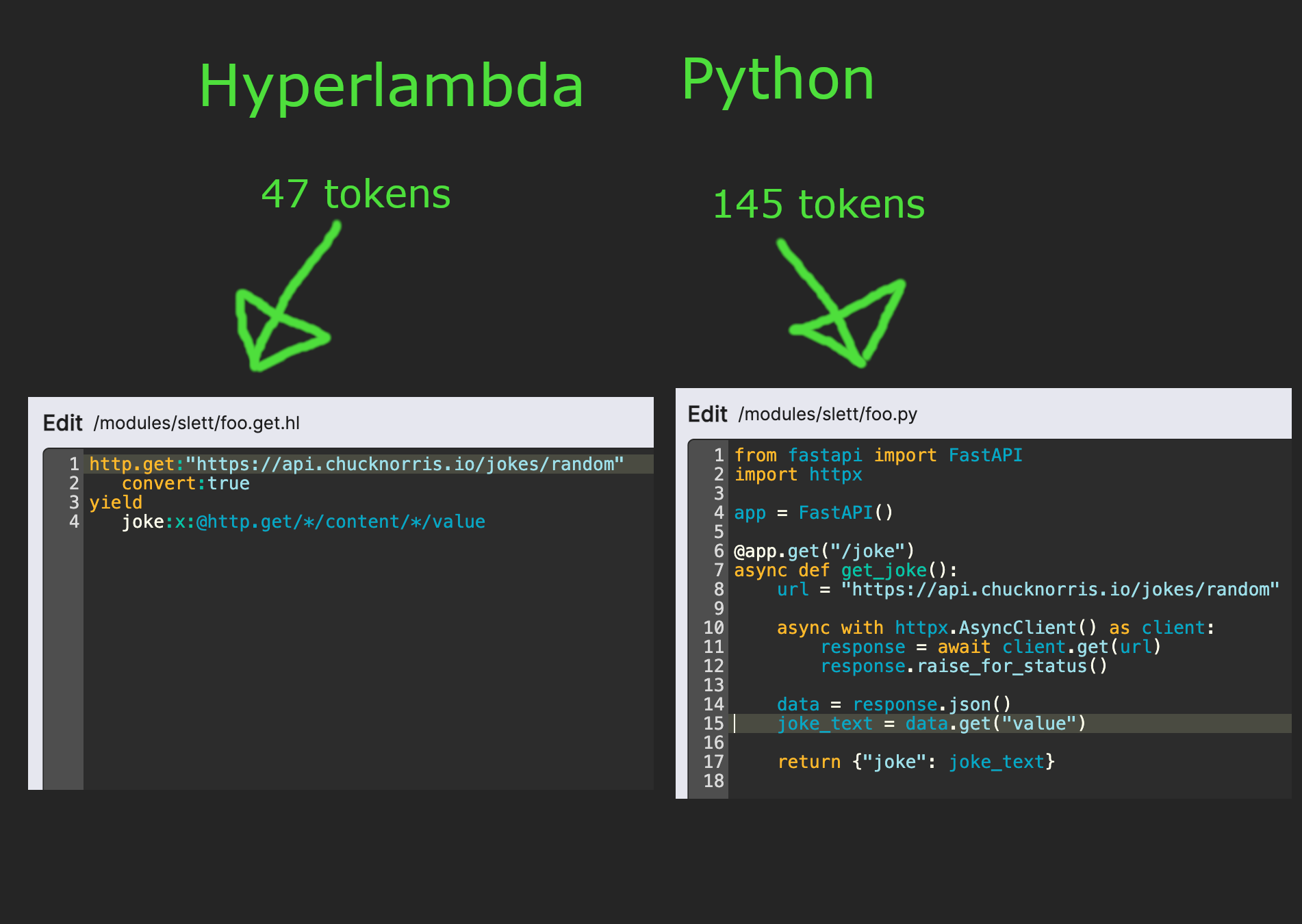Select the highlighted joke_text line
The image size is (1302, 924).
(x=931, y=723)
